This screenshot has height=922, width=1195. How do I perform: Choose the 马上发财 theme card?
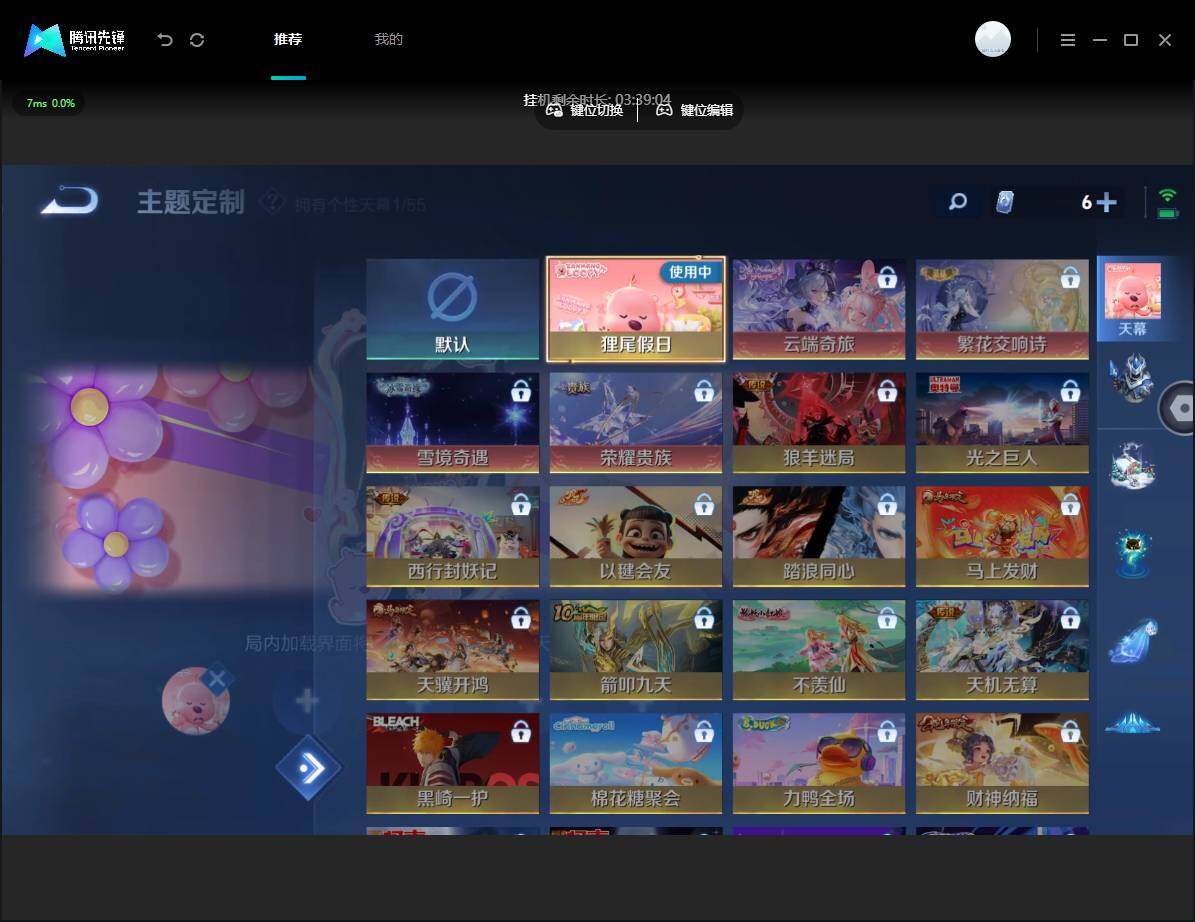pyautogui.click(x=1002, y=536)
